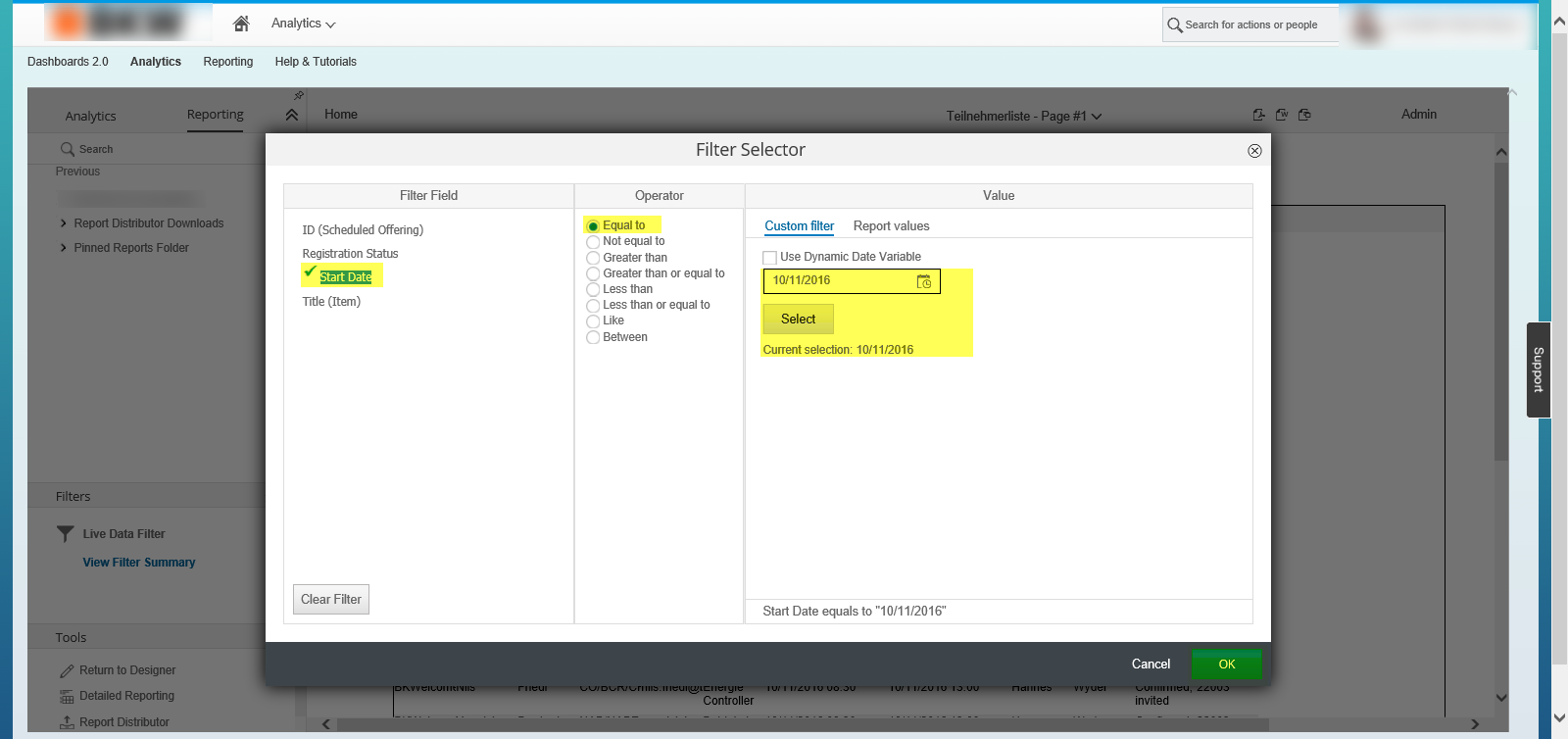Click the sidebar Search magnifier icon
The width and height of the screenshot is (1568, 739).
(68, 149)
